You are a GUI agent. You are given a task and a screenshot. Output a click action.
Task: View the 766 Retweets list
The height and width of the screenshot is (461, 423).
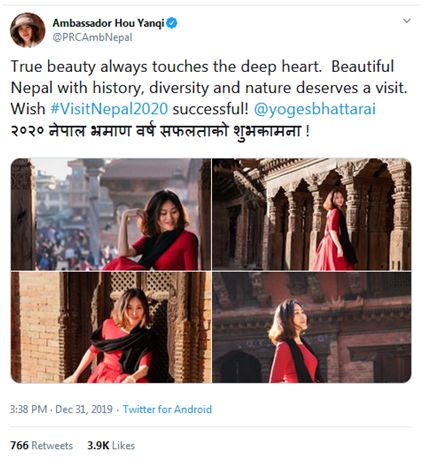[x=41, y=445]
